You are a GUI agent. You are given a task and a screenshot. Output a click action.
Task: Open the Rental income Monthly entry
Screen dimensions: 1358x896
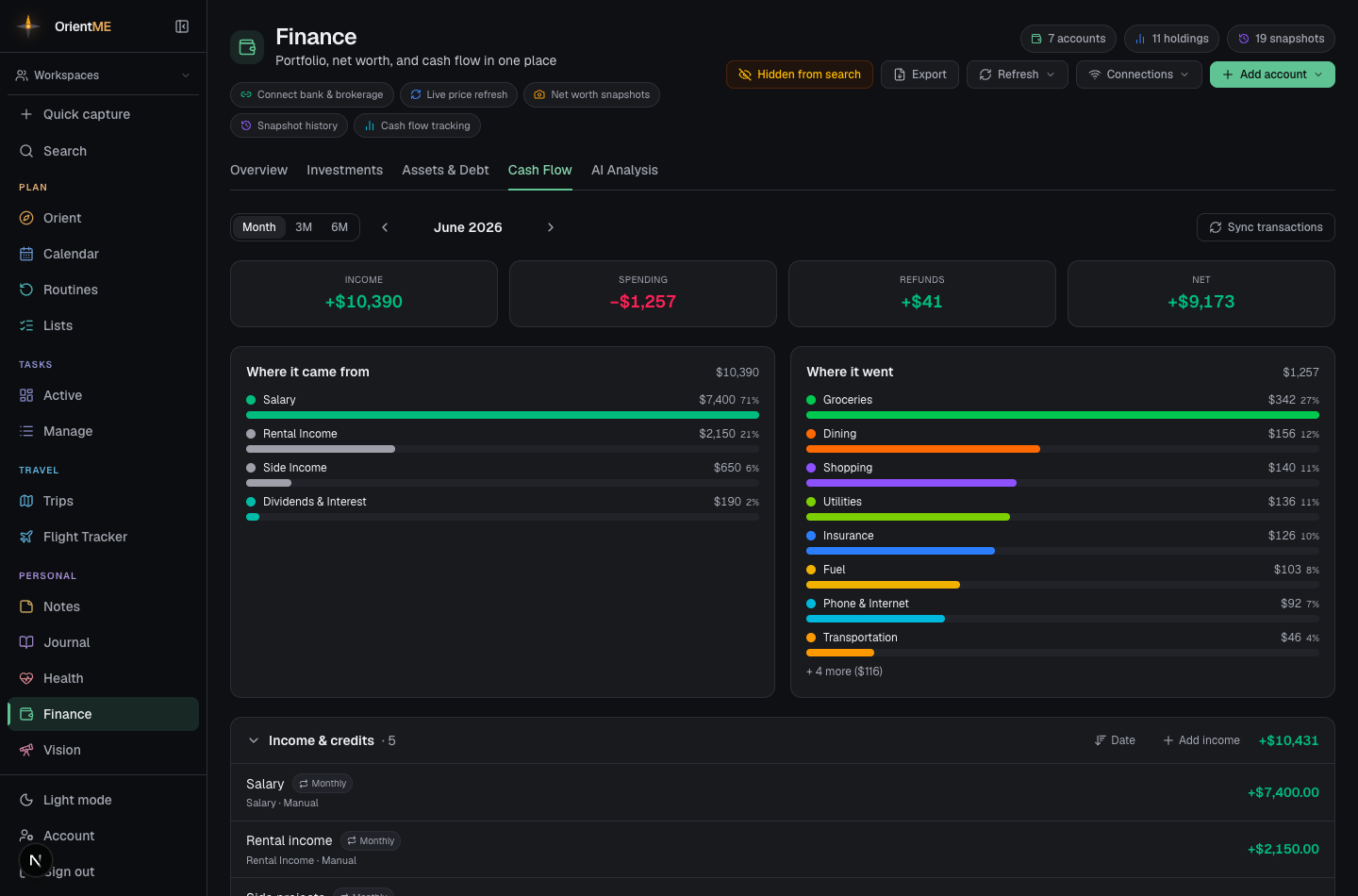tap(783, 850)
